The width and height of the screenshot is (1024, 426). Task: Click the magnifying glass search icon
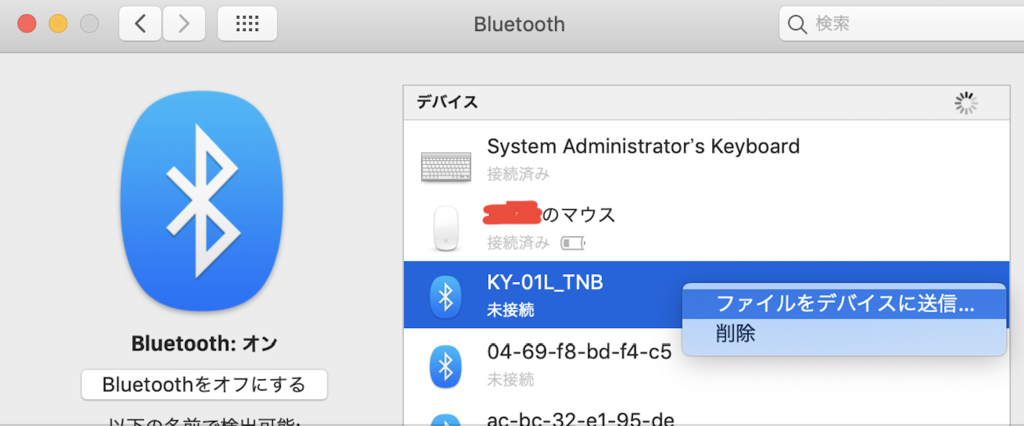pos(797,25)
